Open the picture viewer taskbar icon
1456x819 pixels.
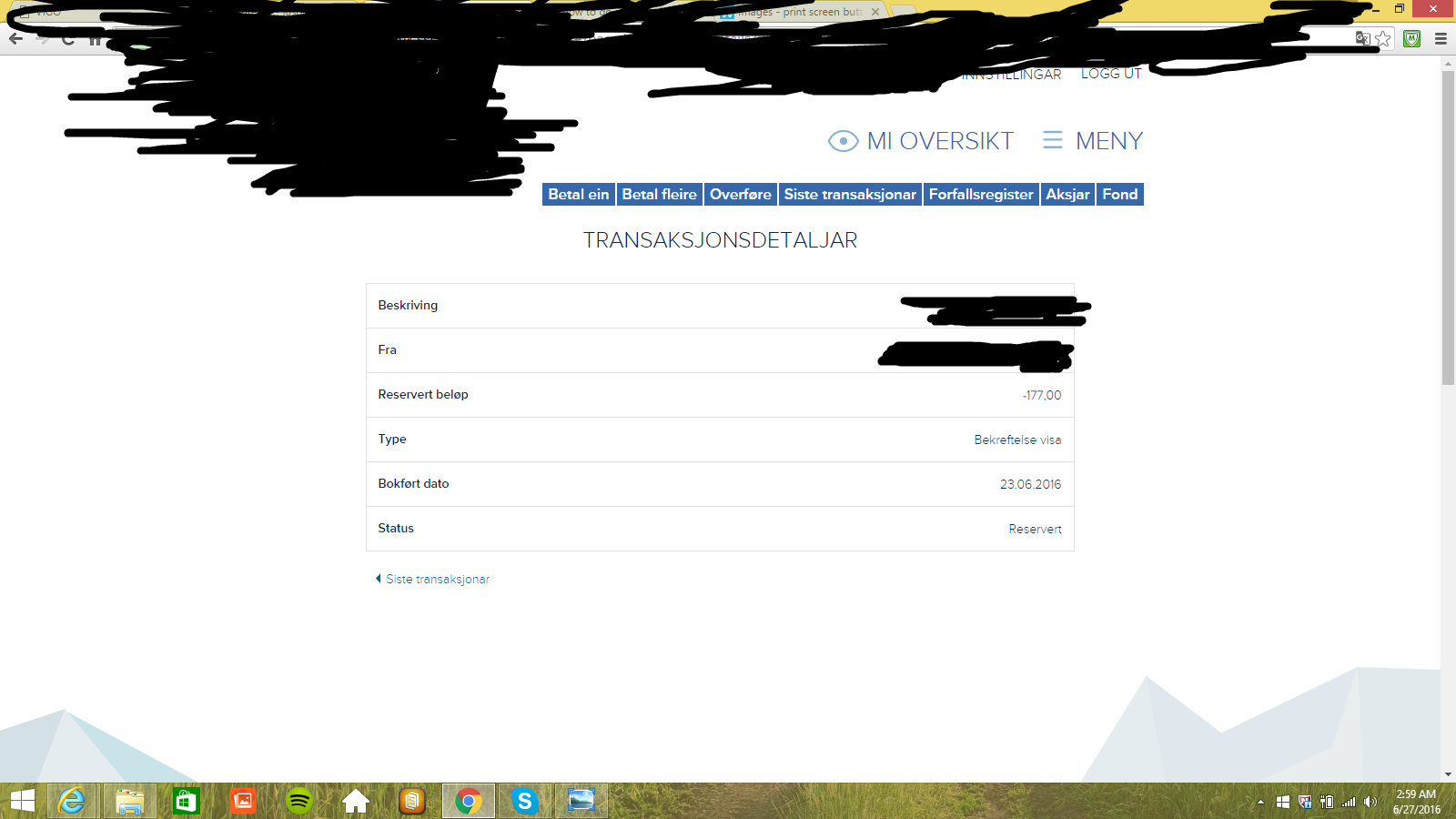[x=581, y=801]
